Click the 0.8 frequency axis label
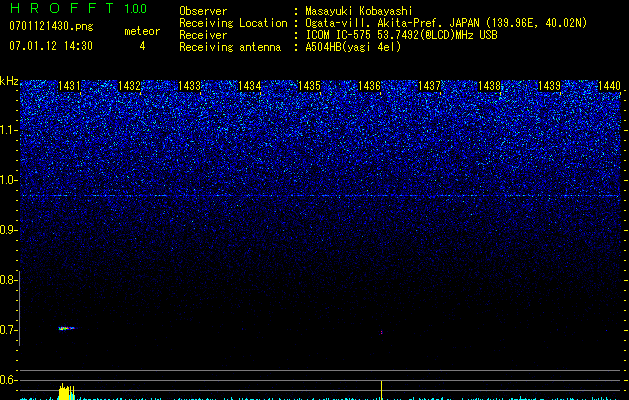The width and height of the screenshot is (629, 400). tap(8, 280)
